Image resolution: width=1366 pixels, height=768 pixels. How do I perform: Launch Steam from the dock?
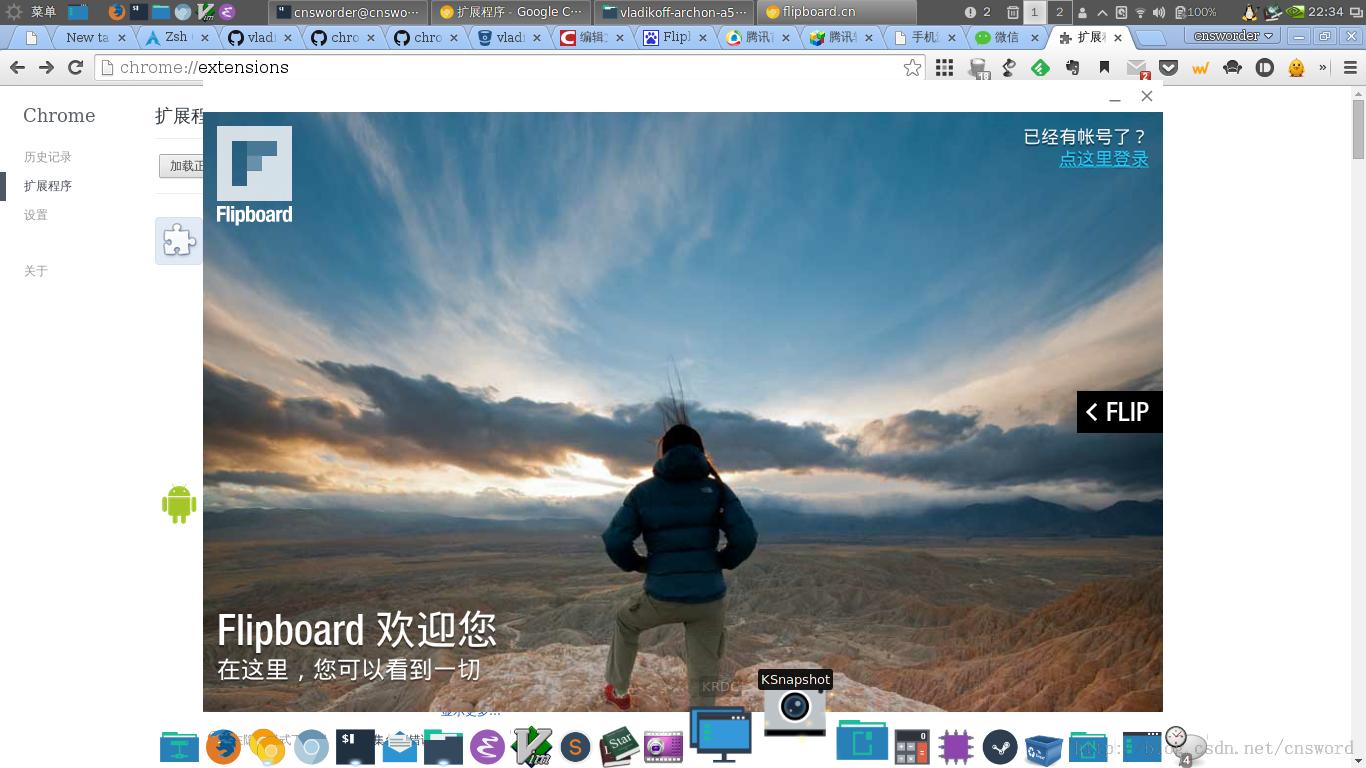pyautogui.click(x=999, y=747)
